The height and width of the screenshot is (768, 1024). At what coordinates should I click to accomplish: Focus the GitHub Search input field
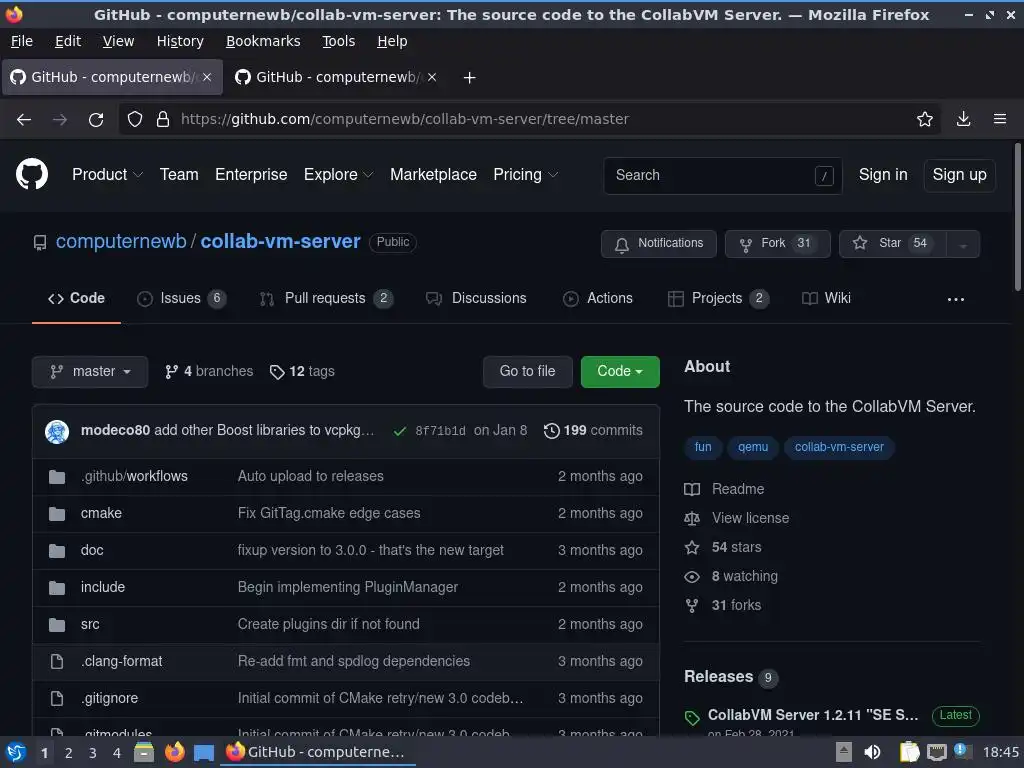(x=722, y=175)
